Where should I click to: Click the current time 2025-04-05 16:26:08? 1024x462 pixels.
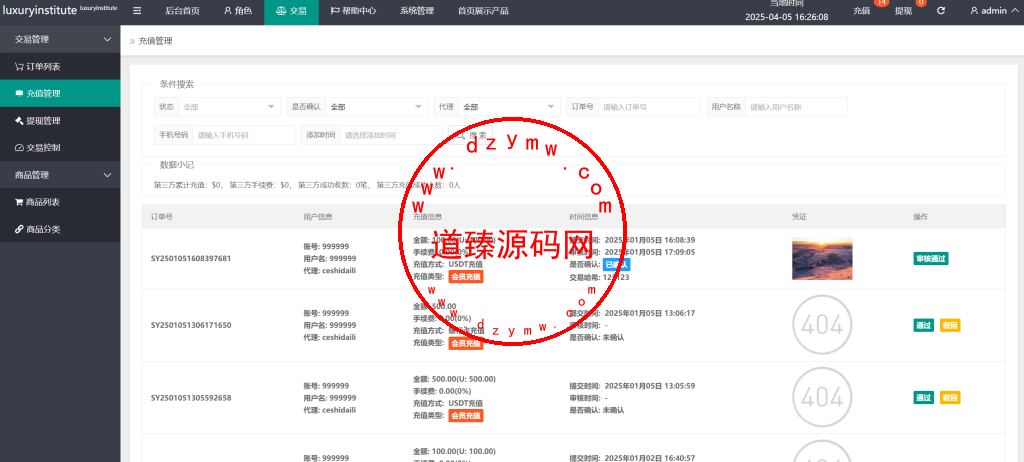pos(786,17)
